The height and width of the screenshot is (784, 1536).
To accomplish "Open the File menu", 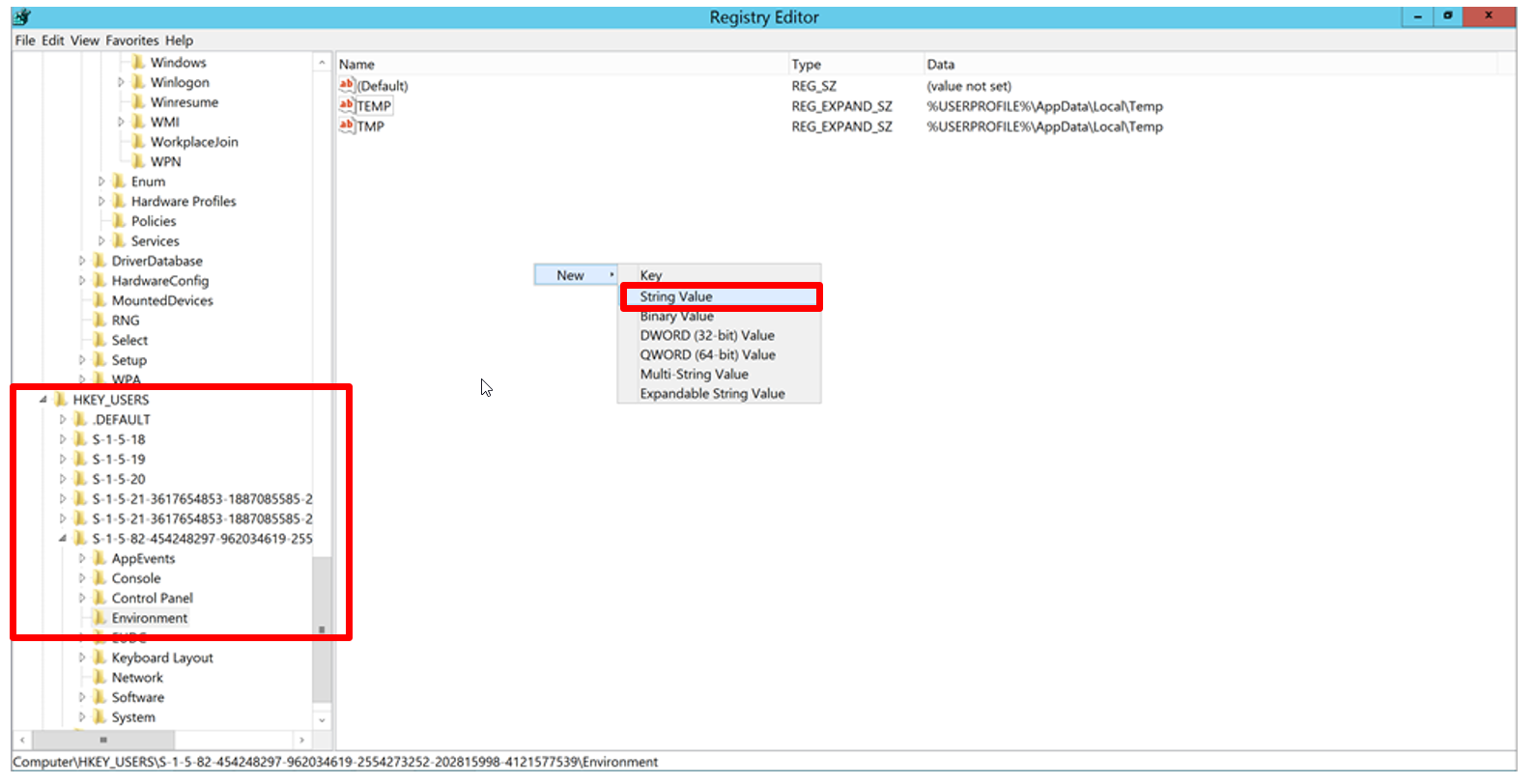I will pyautogui.click(x=25, y=41).
